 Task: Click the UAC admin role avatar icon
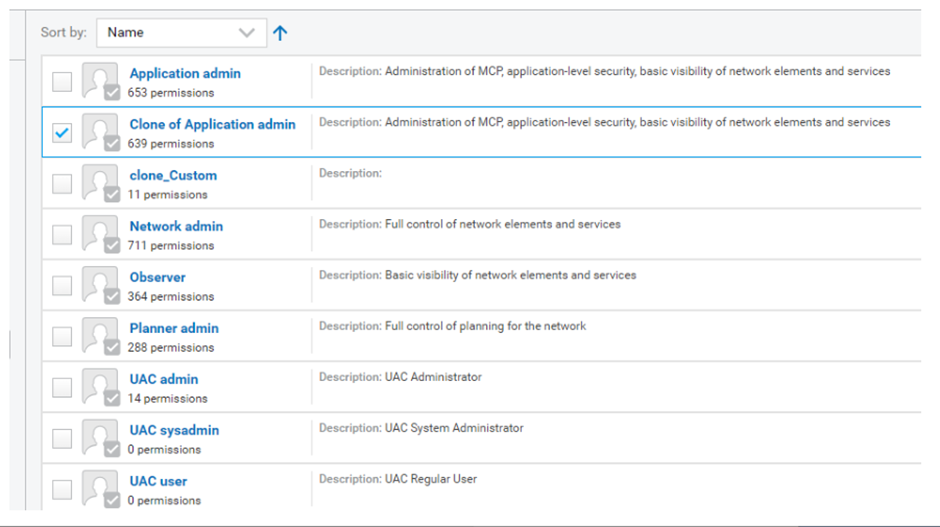100,386
